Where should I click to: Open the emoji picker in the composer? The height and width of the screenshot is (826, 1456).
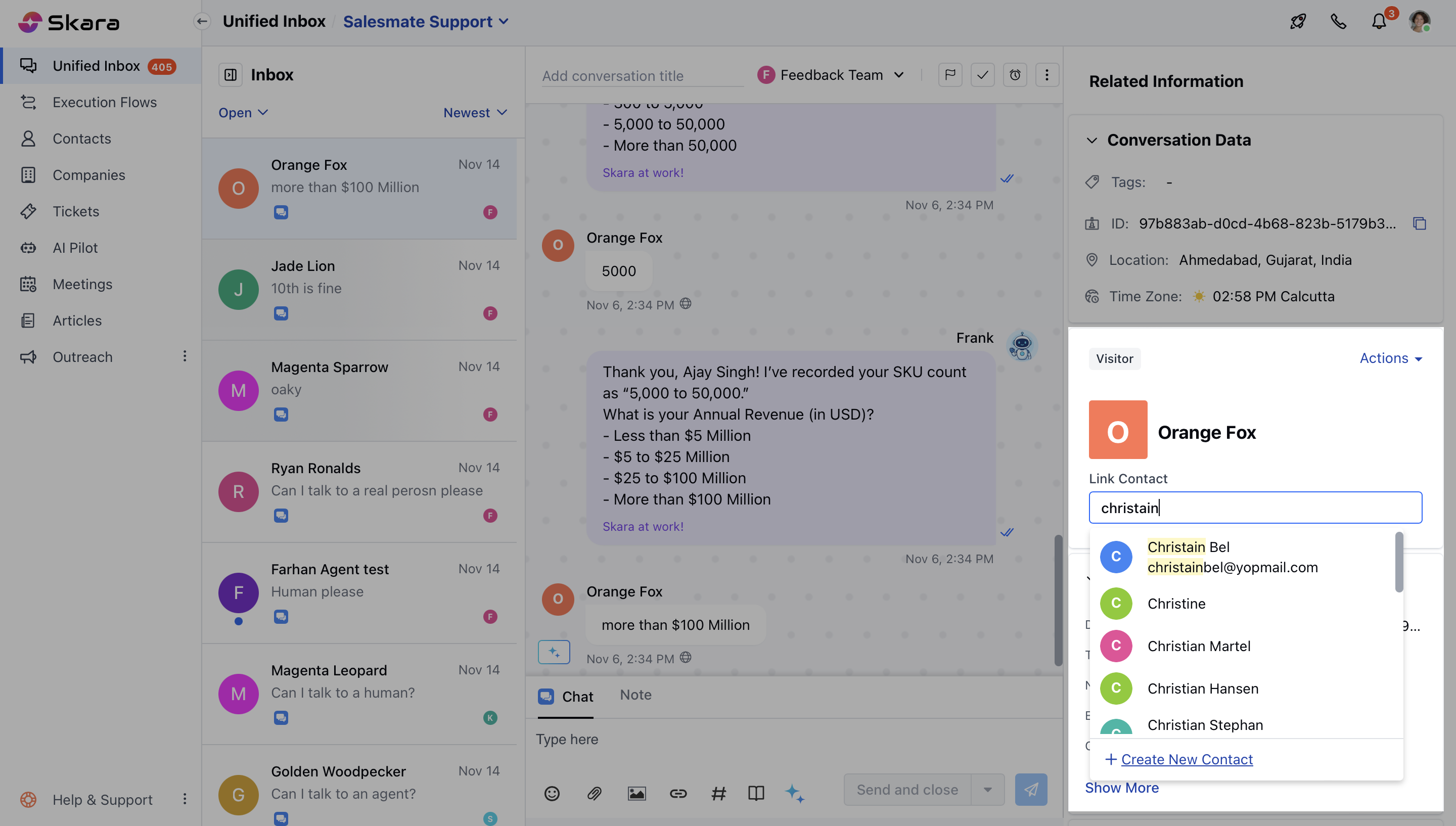click(x=552, y=793)
